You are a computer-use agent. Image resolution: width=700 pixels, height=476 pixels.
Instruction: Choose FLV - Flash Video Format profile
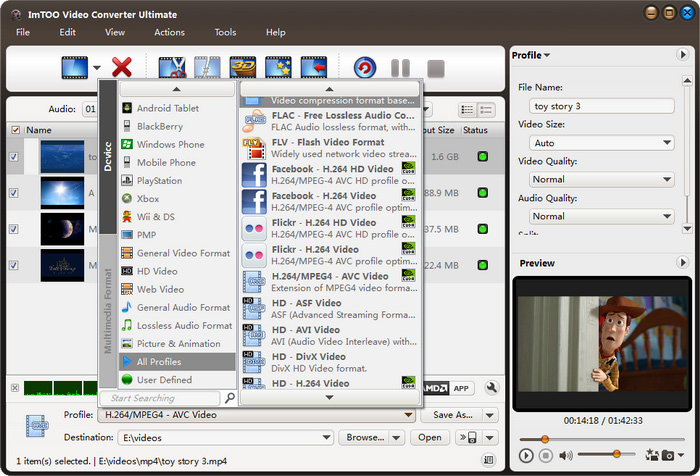[330, 148]
